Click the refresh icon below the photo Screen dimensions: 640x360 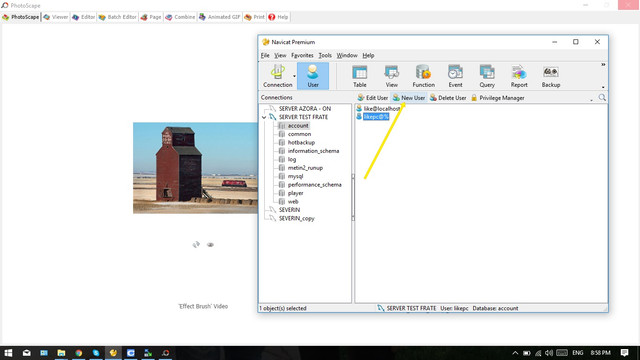196,244
